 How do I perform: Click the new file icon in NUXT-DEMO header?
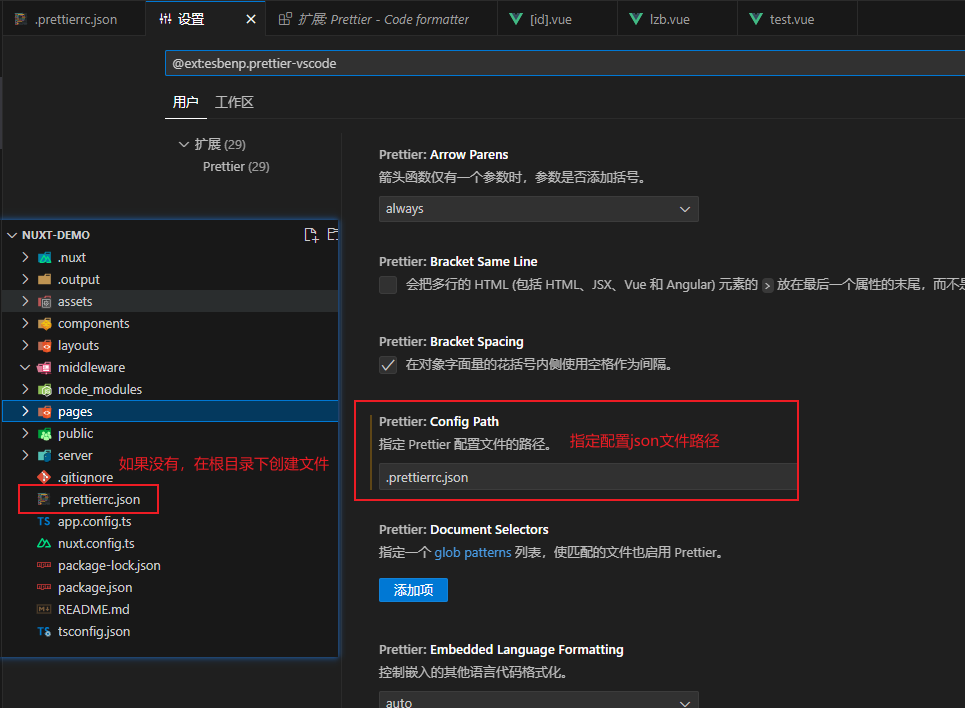pos(311,235)
